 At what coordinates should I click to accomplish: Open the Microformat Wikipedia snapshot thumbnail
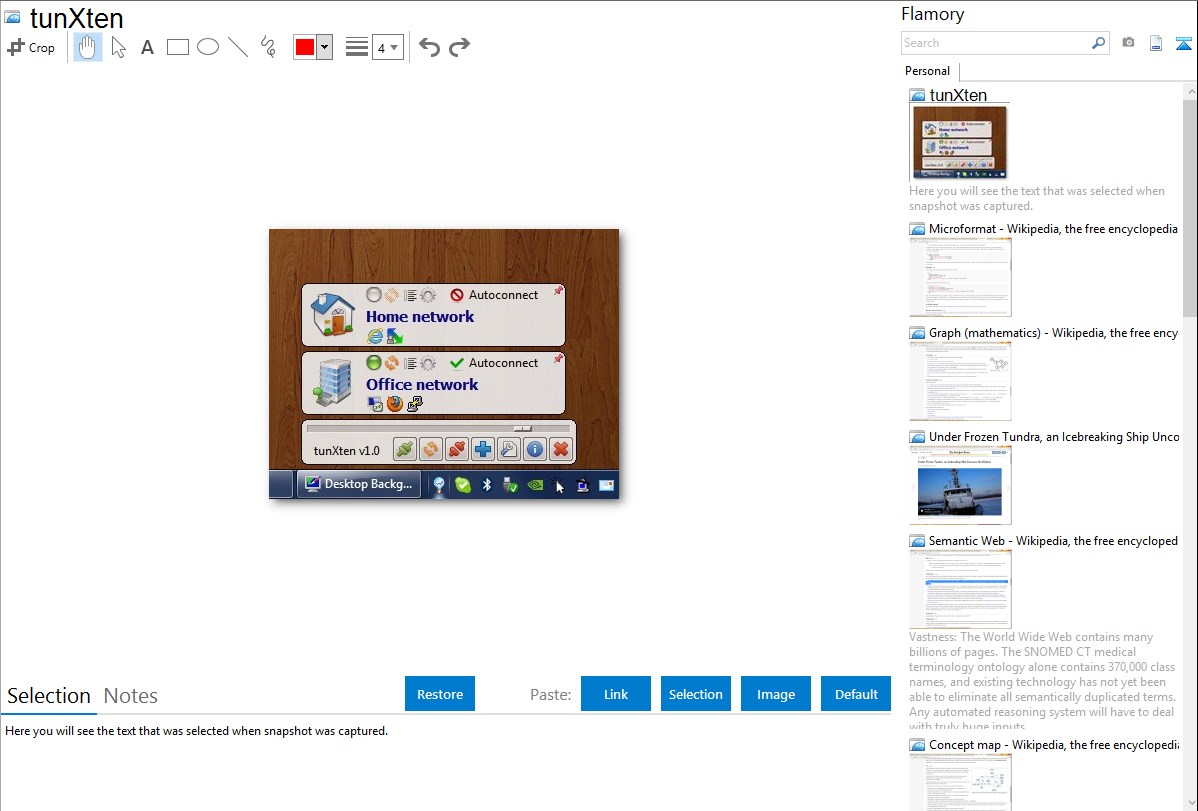tap(960, 277)
